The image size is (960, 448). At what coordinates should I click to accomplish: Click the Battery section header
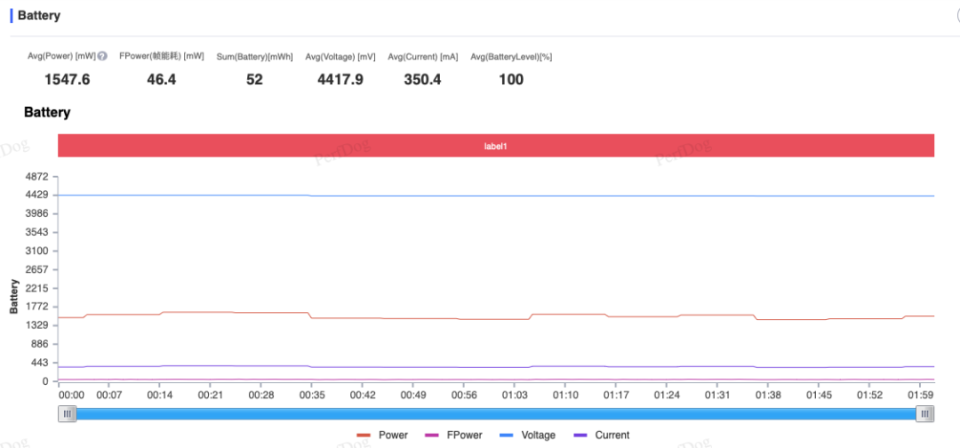tap(39, 15)
